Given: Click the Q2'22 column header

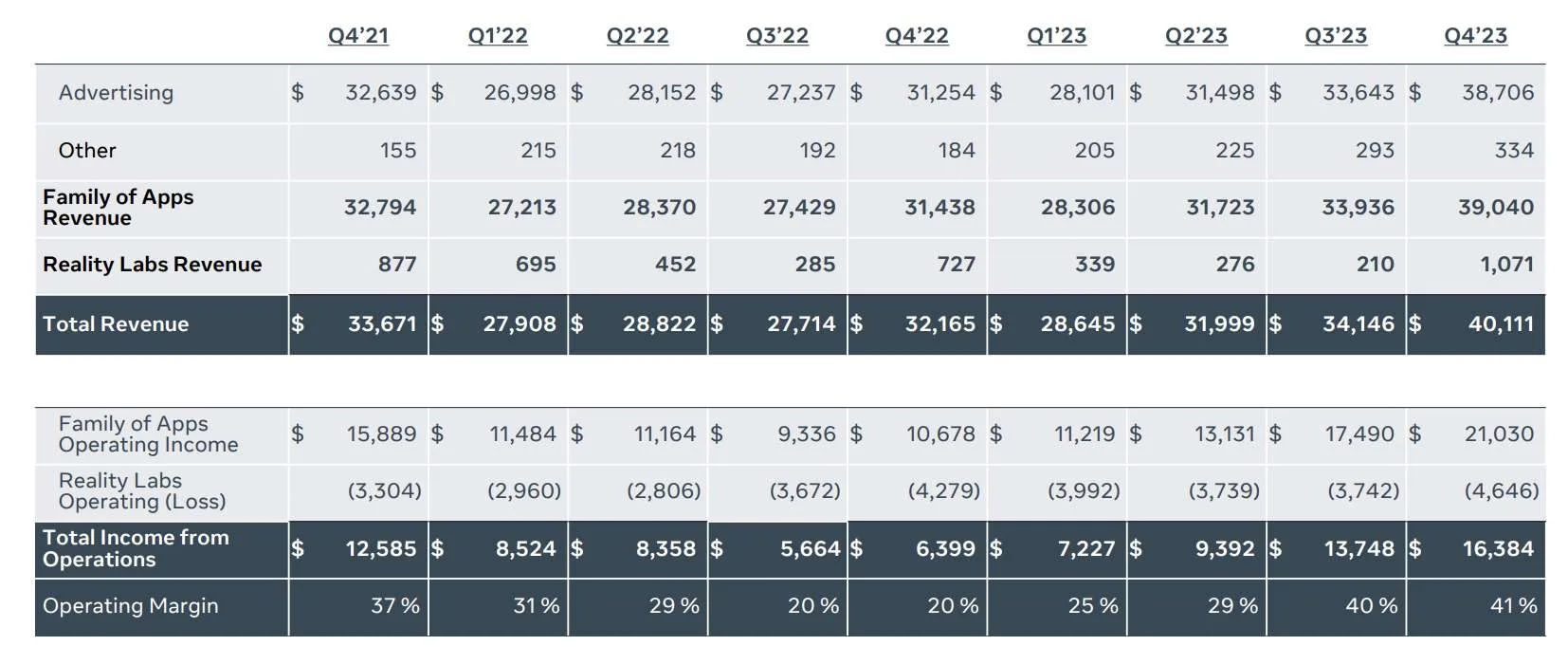Looking at the screenshot, I should (638, 36).
